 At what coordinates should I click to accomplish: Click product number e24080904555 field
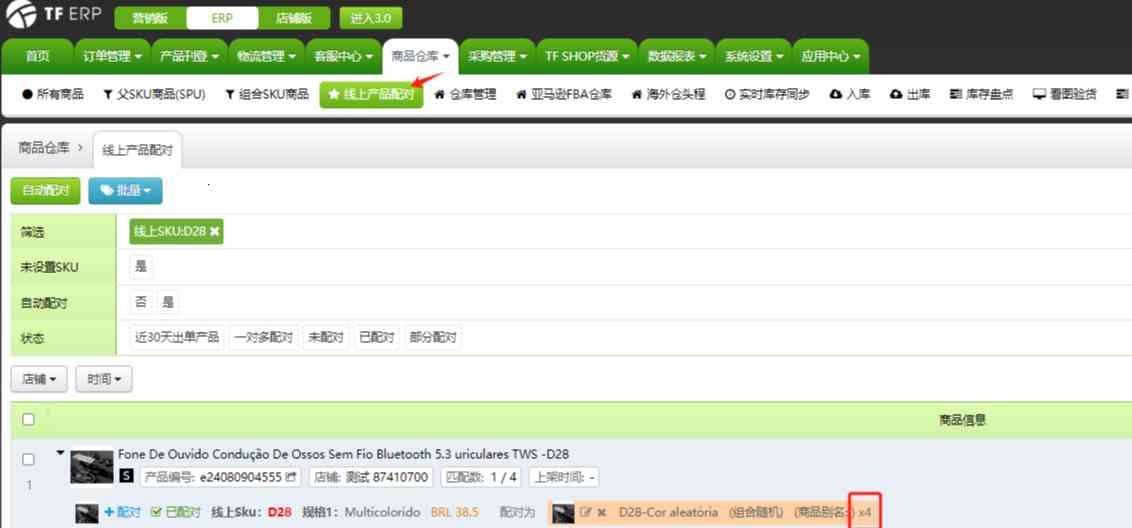(220, 477)
